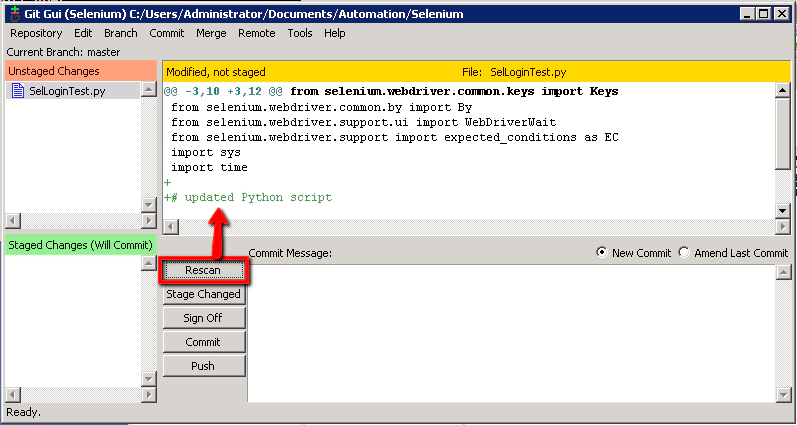Click the diff pane vertical scrollbar thumb
Screen dimensions: 797x425
(783, 134)
